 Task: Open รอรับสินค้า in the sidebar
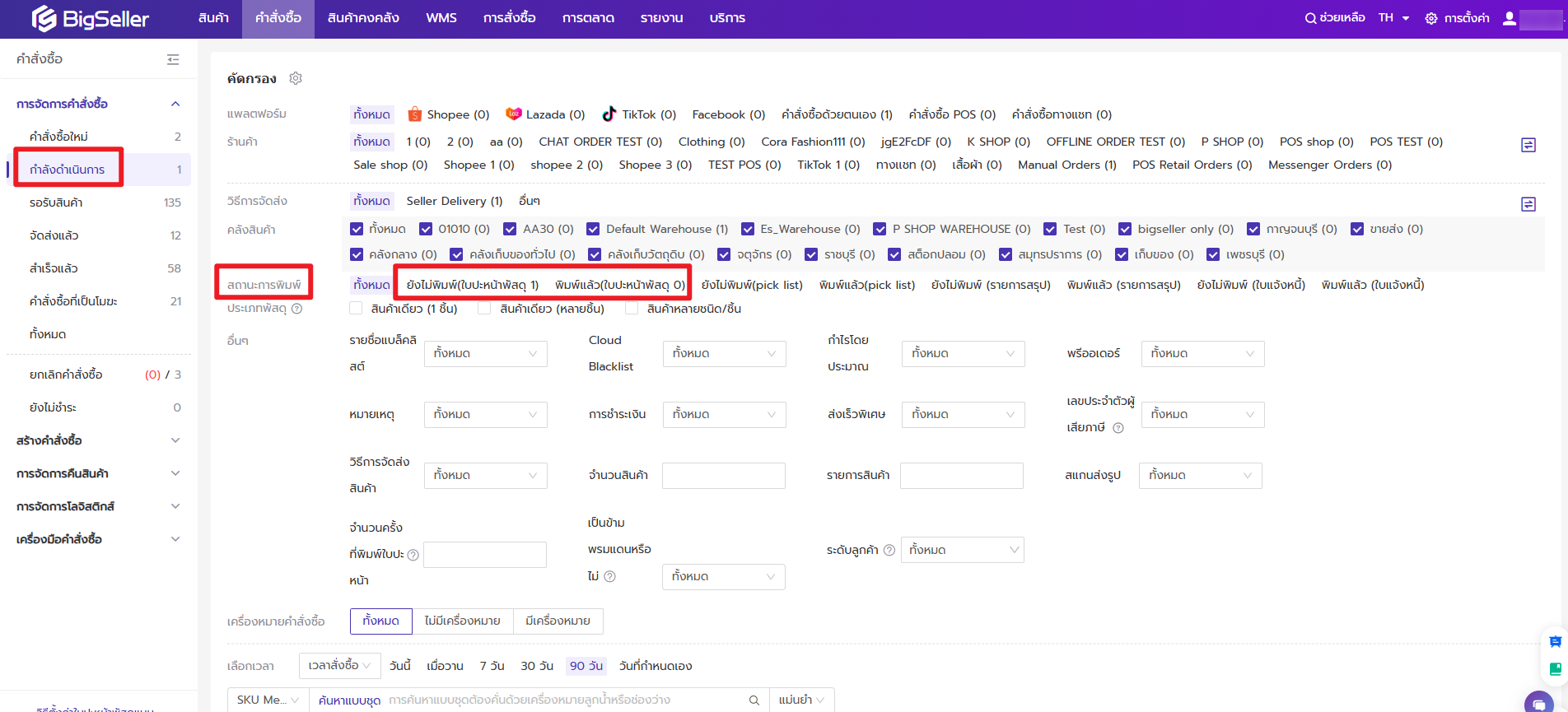(56, 202)
